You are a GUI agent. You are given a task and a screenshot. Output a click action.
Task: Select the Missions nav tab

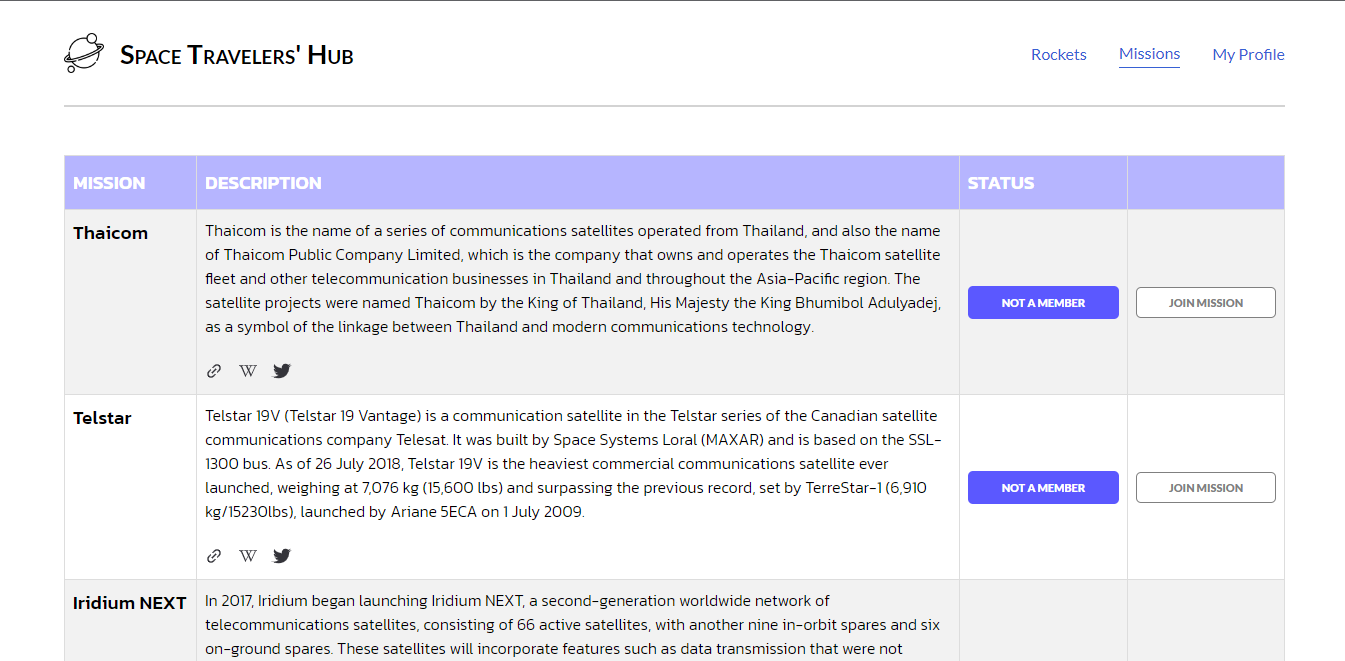pos(1149,54)
